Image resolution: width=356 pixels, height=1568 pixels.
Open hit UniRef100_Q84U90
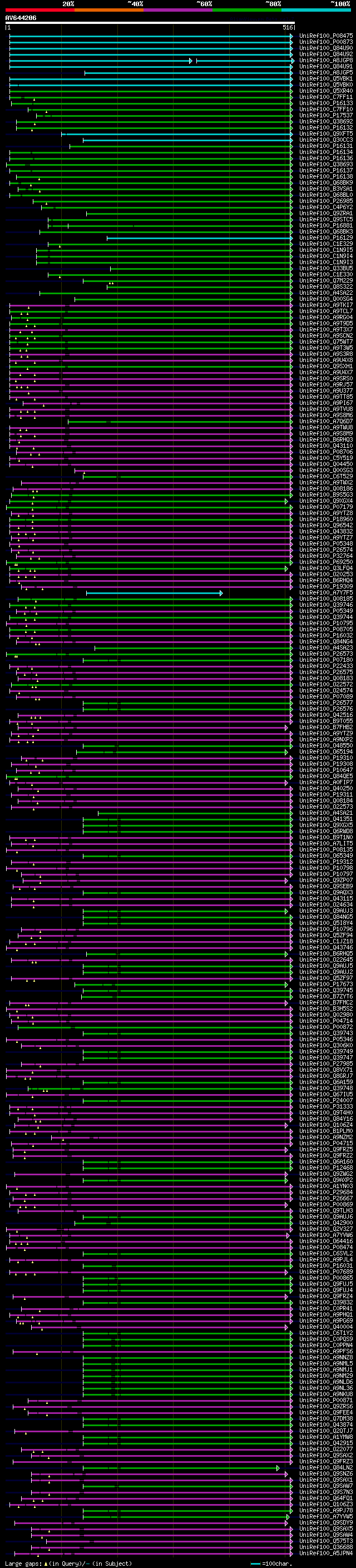(325, 48)
